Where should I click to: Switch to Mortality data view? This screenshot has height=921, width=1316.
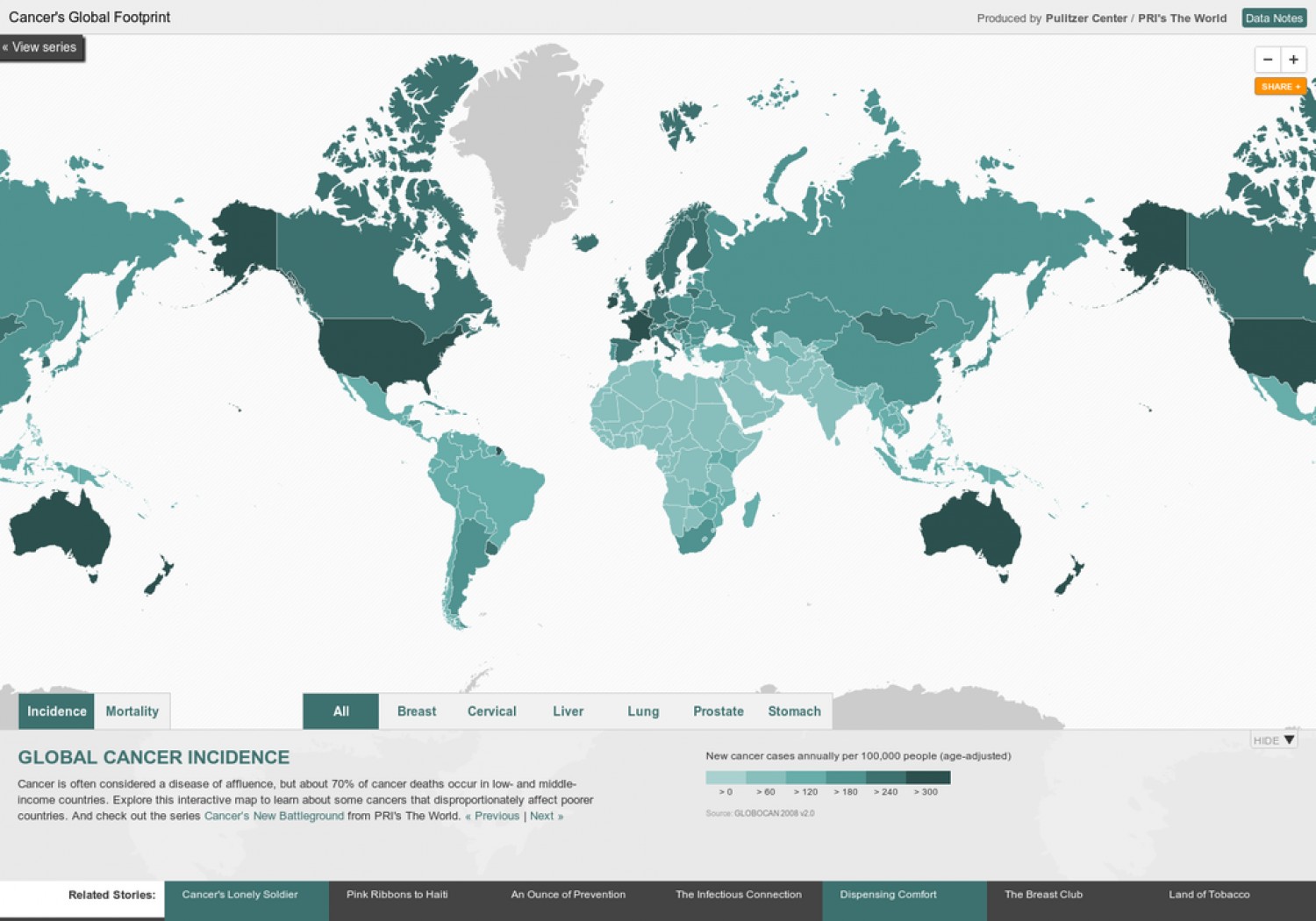pyautogui.click(x=132, y=711)
